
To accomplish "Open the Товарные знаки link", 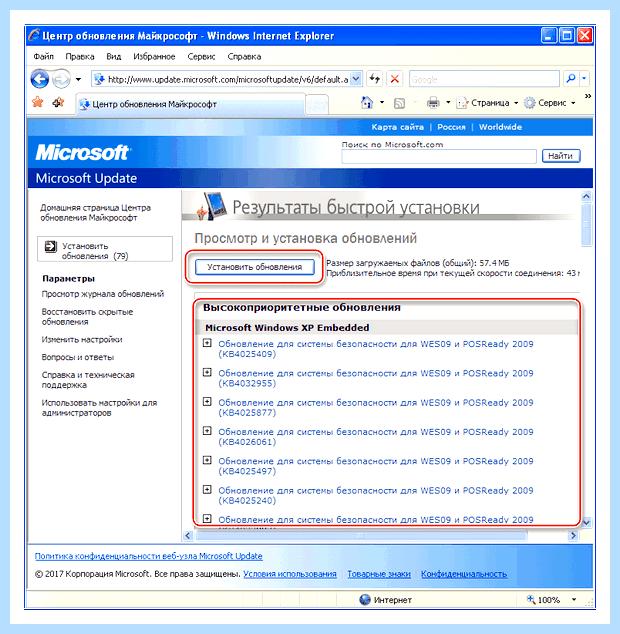I will coord(379,574).
